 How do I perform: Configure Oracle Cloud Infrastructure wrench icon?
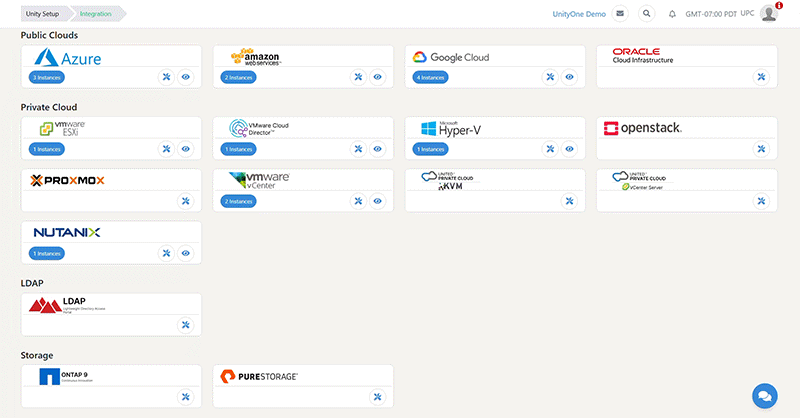(761, 77)
